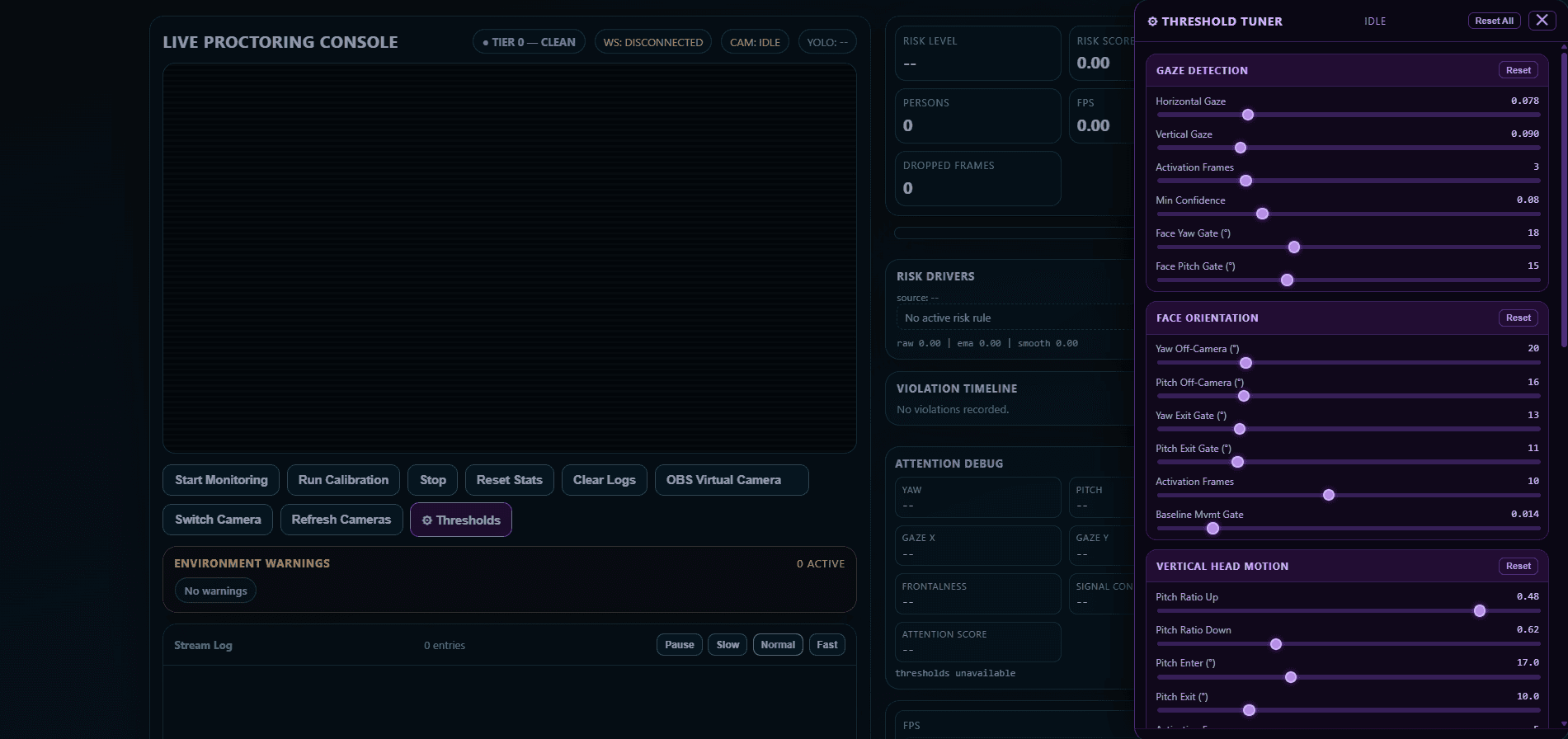Adjust the Horizontal Gaze slider

(x=1349, y=115)
